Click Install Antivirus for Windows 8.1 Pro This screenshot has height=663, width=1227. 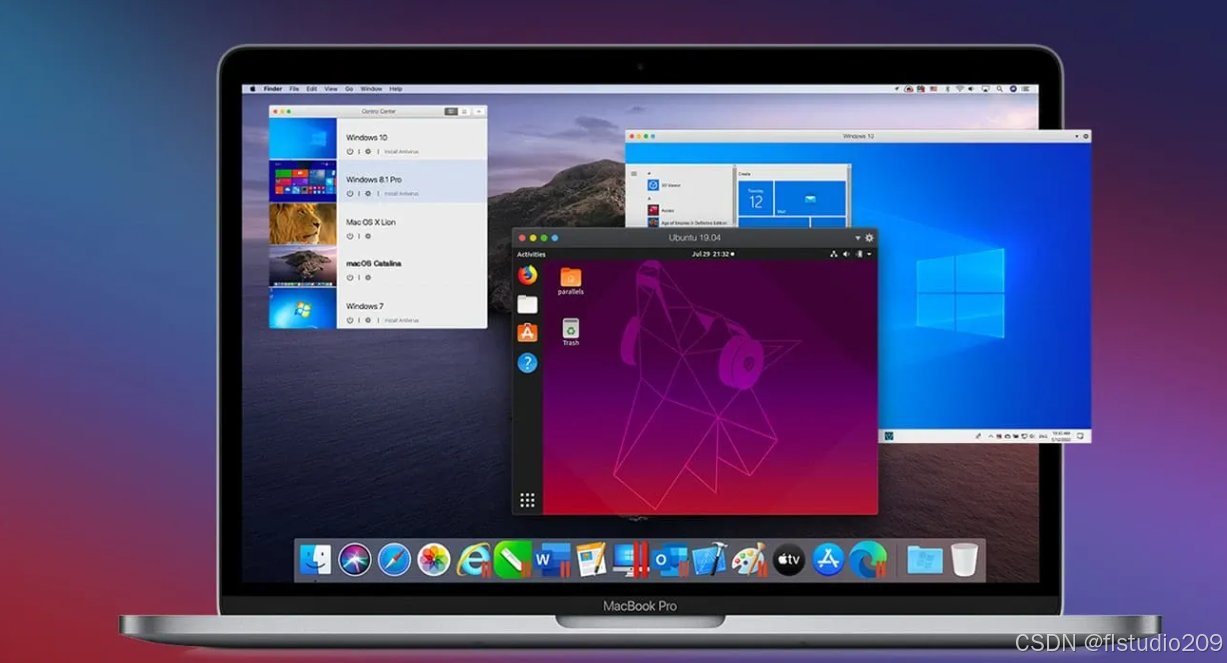[x=402, y=194]
